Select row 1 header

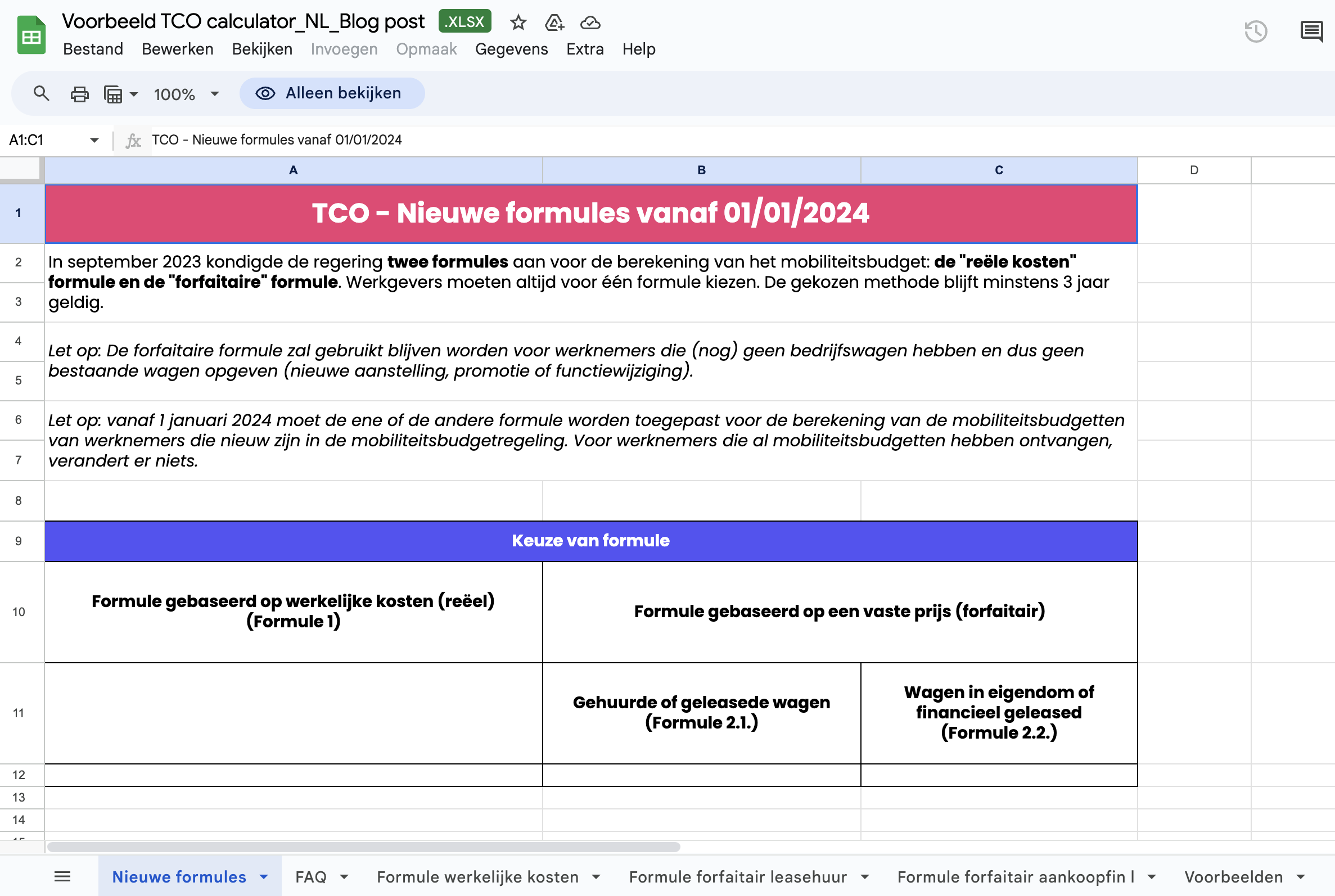coord(22,213)
